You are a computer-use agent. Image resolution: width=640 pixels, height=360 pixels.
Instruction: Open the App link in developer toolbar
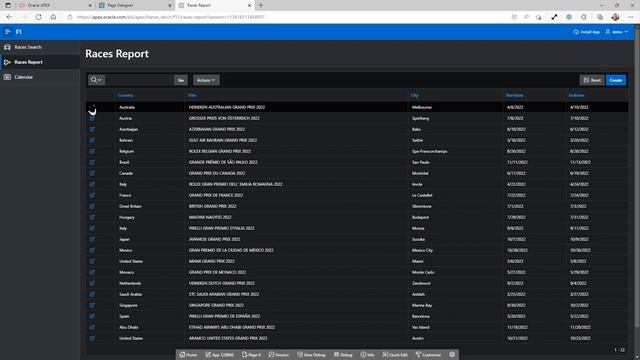[x=220, y=355]
